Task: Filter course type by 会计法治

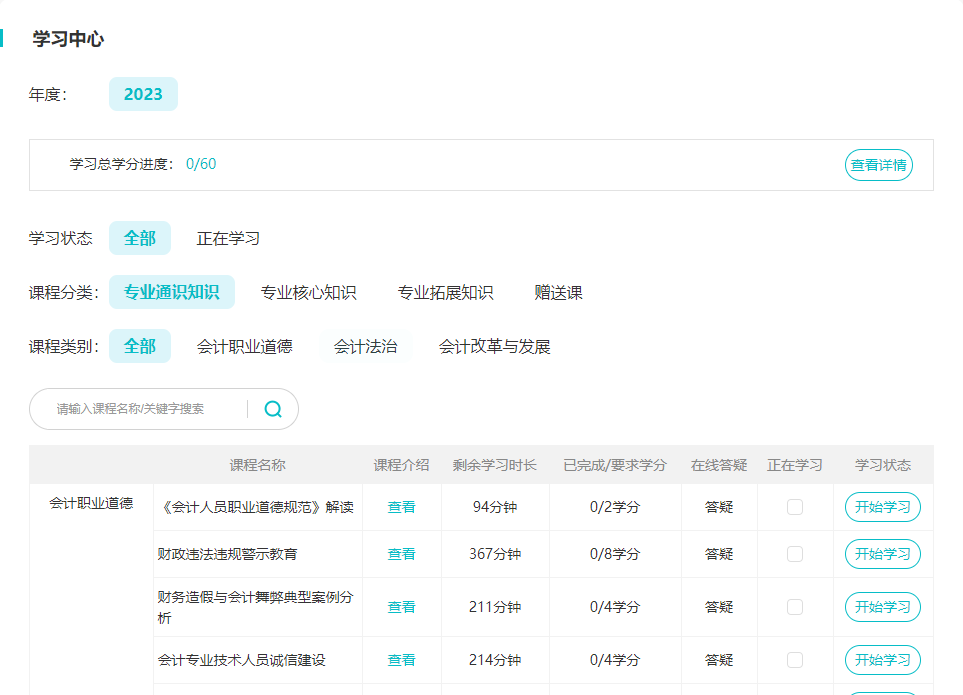Action: click(x=365, y=347)
